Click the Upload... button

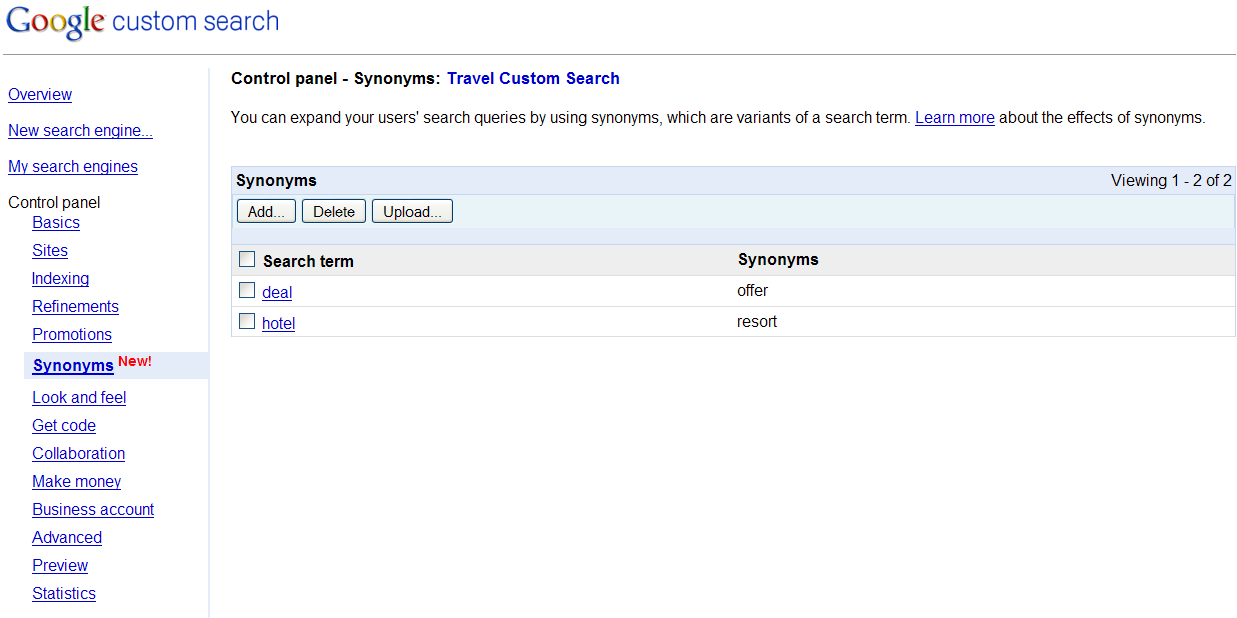click(412, 211)
